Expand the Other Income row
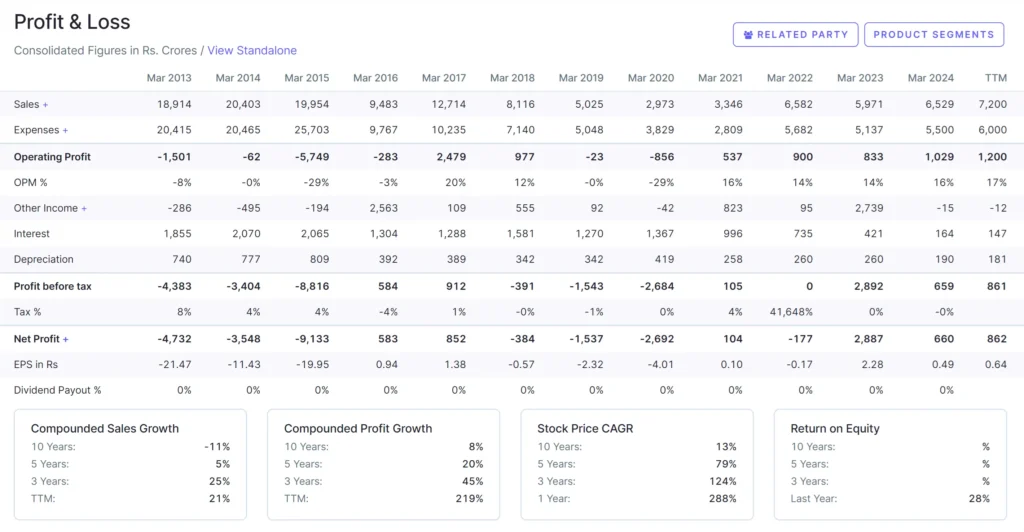The height and width of the screenshot is (532, 1024). [x=84, y=208]
